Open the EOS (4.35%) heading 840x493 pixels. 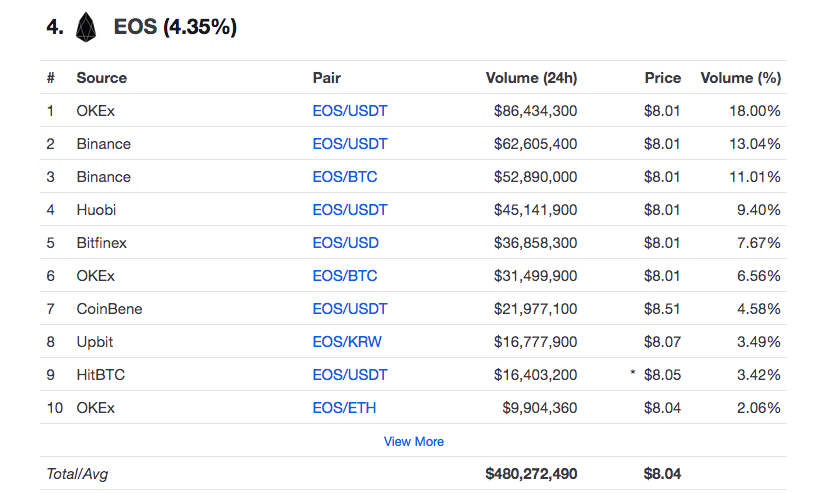click(x=175, y=27)
